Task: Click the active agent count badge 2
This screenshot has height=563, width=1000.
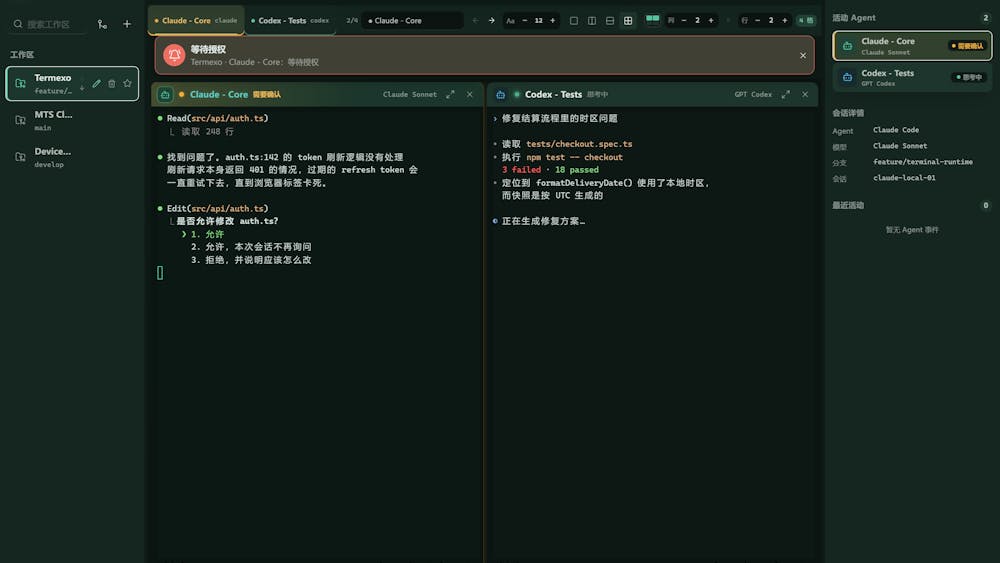Action: click(x=985, y=18)
